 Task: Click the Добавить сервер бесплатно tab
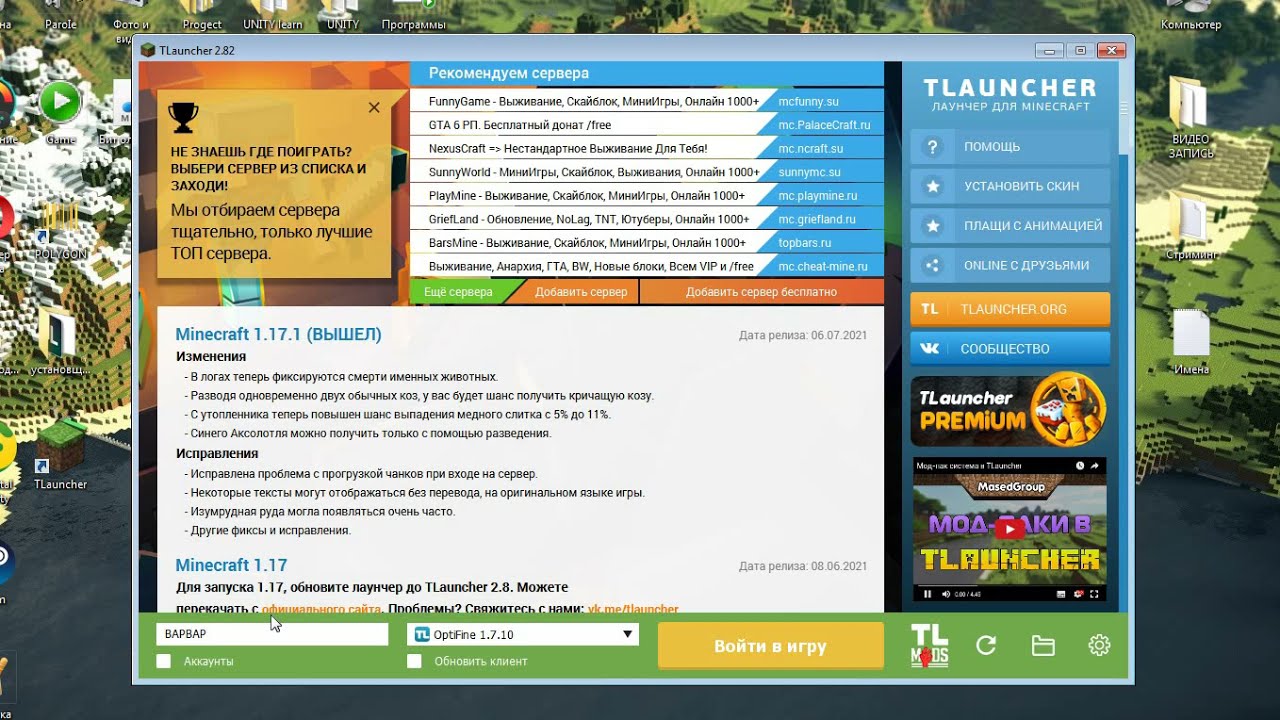(x=761, y=292)
